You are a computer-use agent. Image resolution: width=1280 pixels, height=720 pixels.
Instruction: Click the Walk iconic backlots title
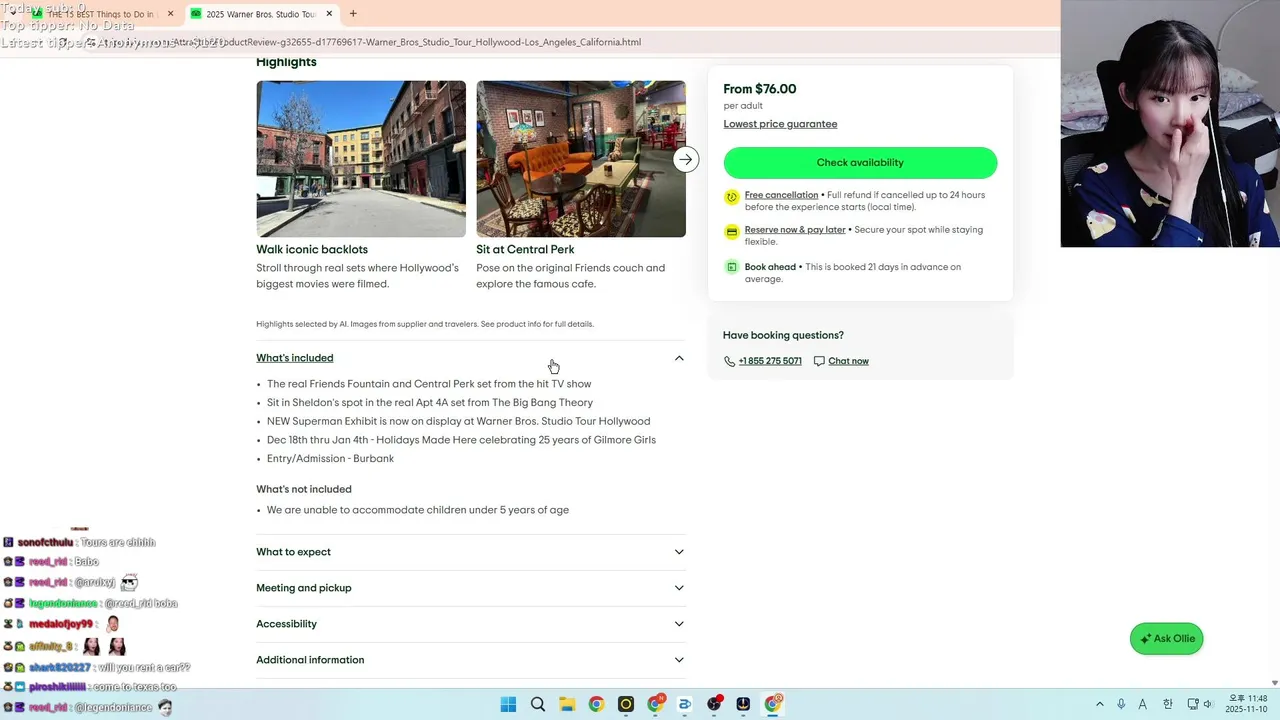tap(312, 250)
